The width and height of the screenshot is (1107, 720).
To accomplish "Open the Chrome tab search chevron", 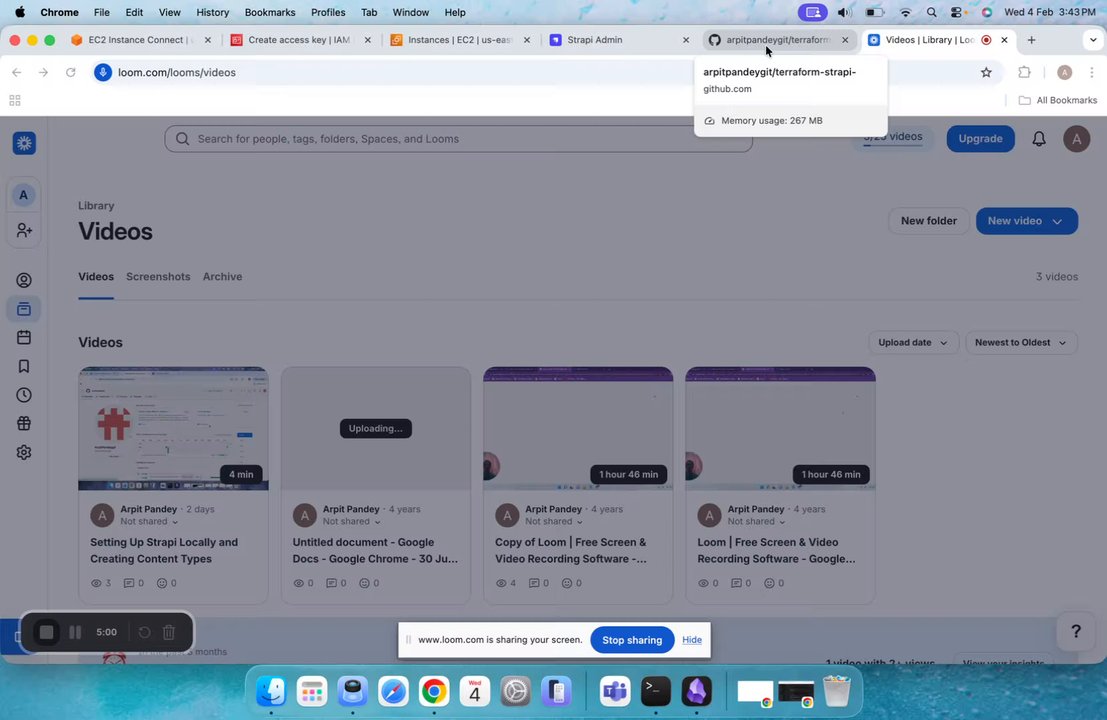I will coord(1093,40).
